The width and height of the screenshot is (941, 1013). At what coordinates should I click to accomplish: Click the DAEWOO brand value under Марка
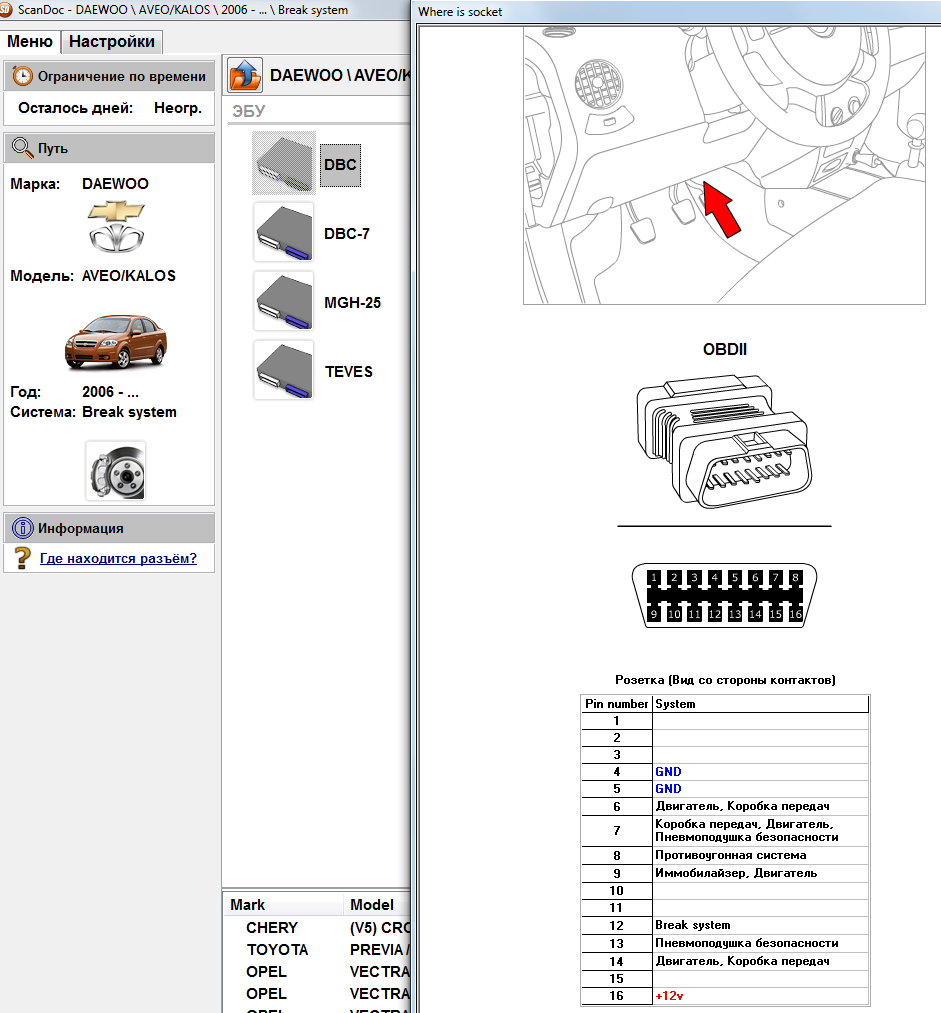115,183
